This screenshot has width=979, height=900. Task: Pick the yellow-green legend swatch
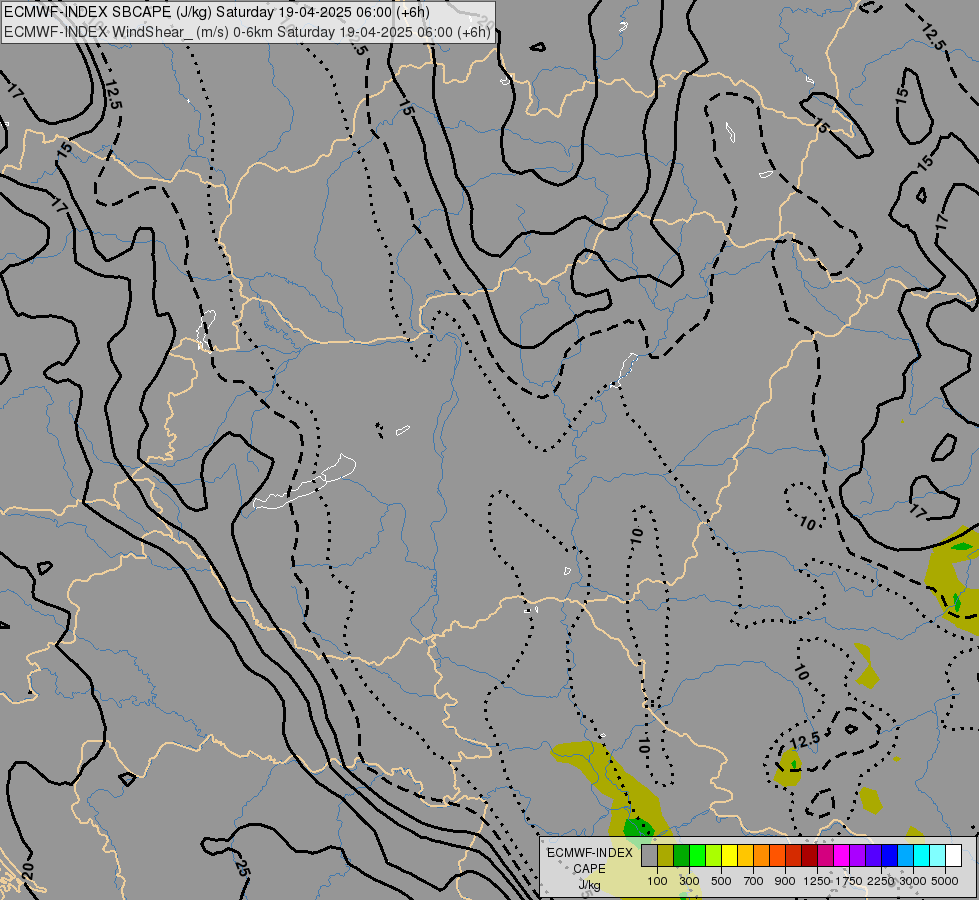714,856
